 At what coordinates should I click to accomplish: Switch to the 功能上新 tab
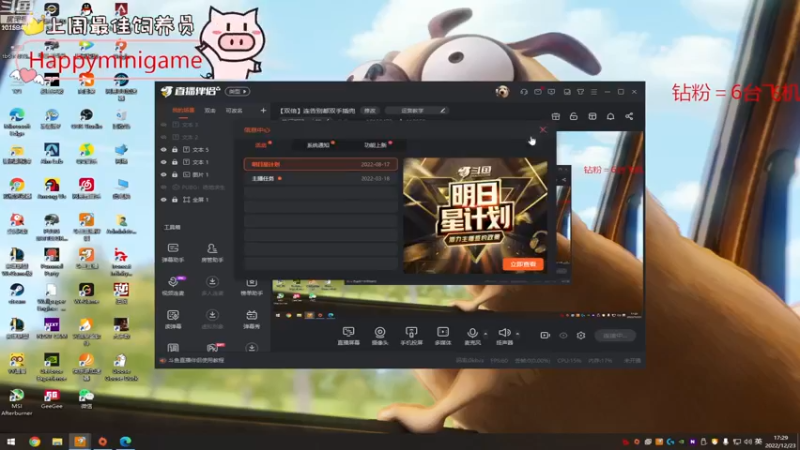tap(375, 145)
